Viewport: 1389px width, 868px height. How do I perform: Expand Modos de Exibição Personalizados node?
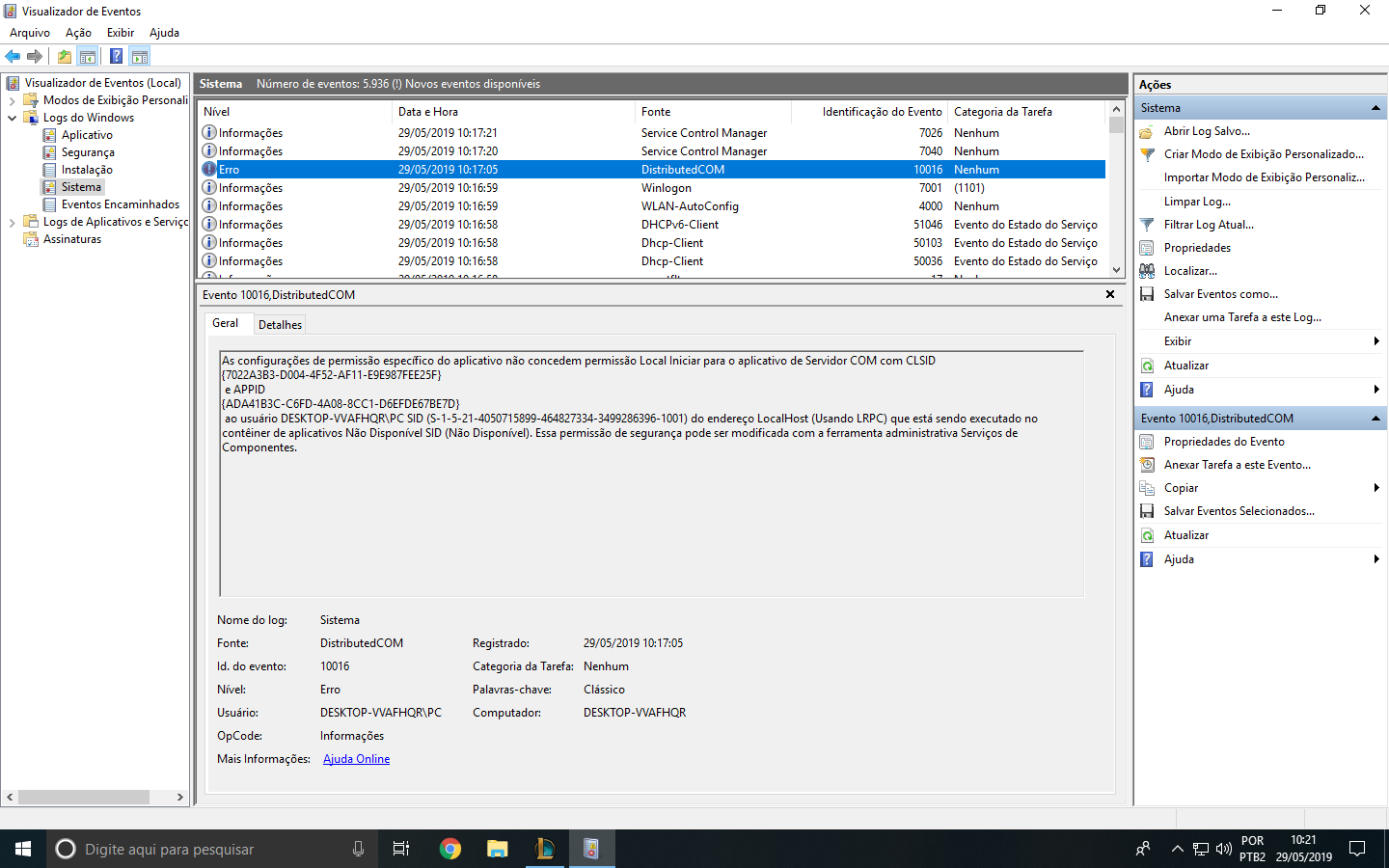pos(12,100)
